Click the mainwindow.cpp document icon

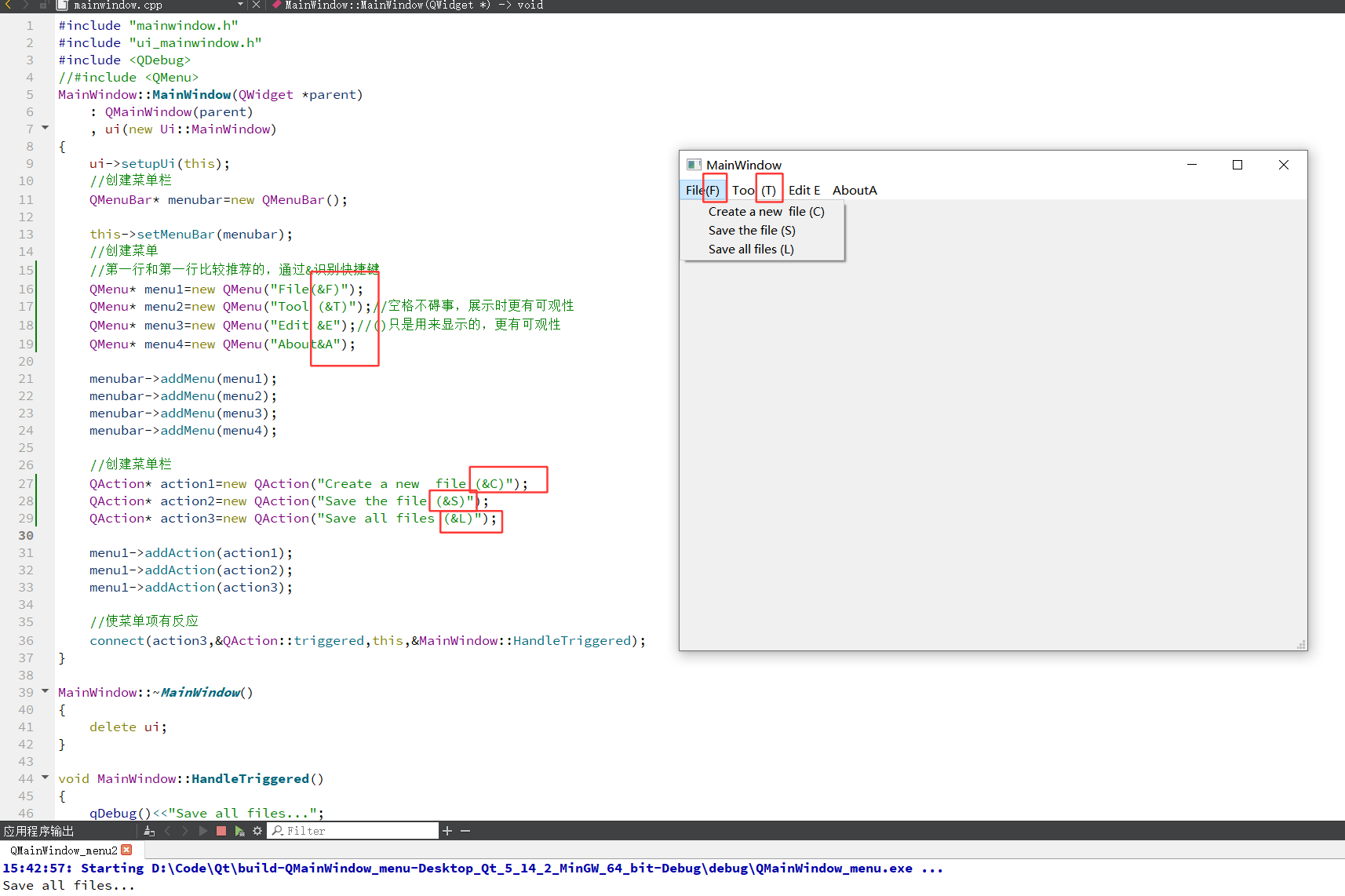pyautogui.click(x=62, y=5)
